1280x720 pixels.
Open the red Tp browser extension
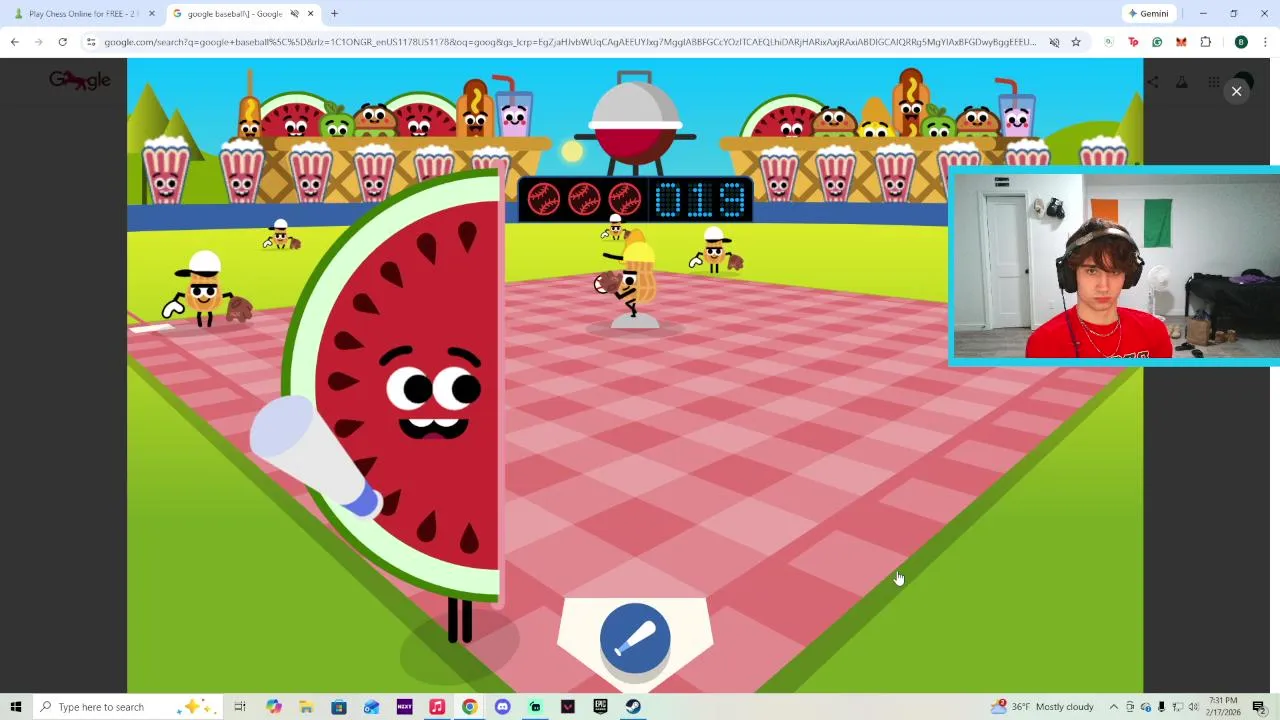[1133, 42]
